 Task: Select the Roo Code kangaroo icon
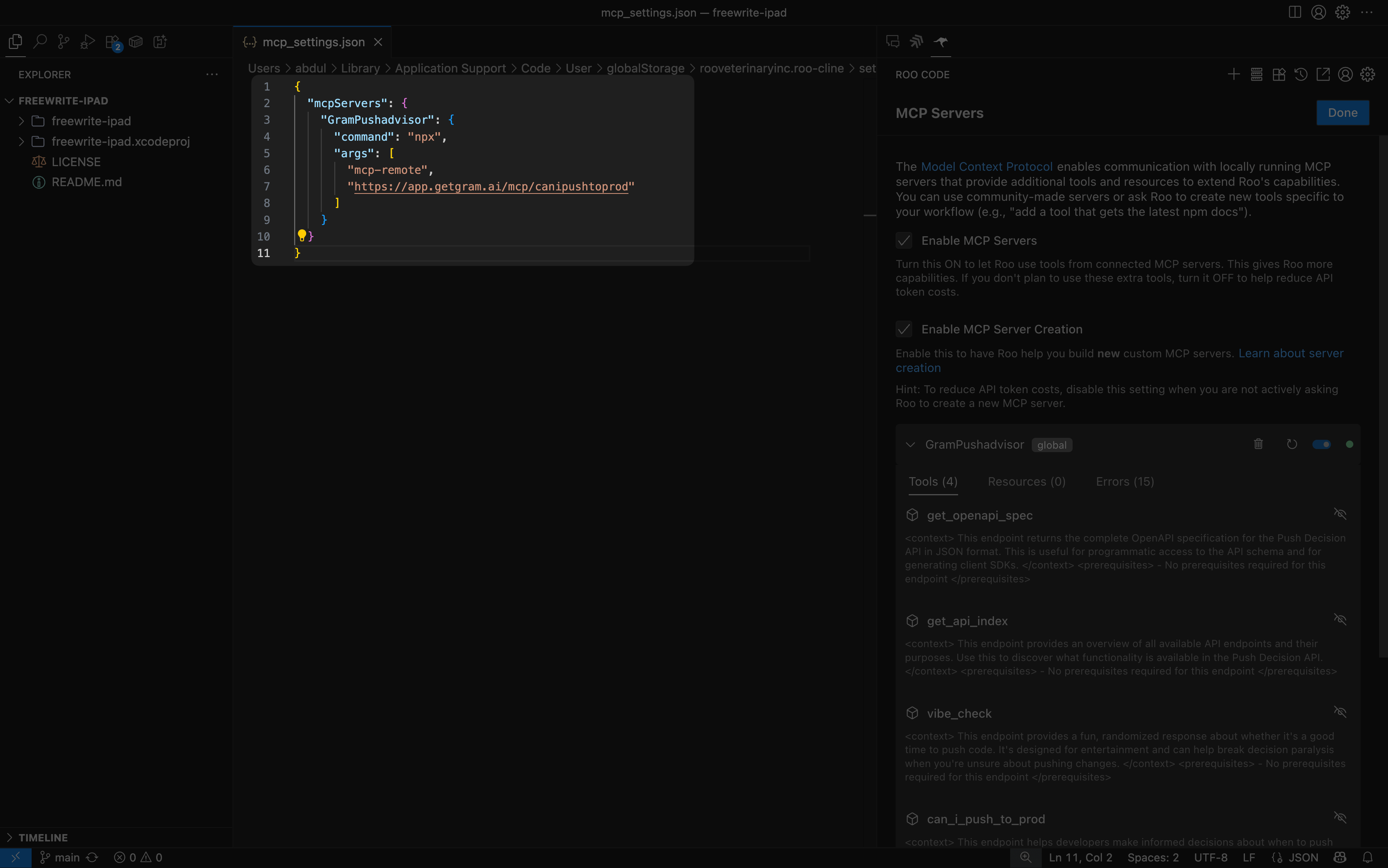pos(941,41)
